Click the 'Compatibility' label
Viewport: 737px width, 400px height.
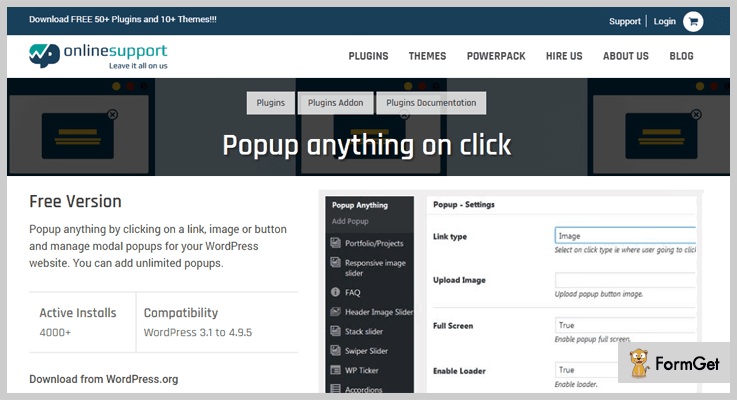point(180,313)
